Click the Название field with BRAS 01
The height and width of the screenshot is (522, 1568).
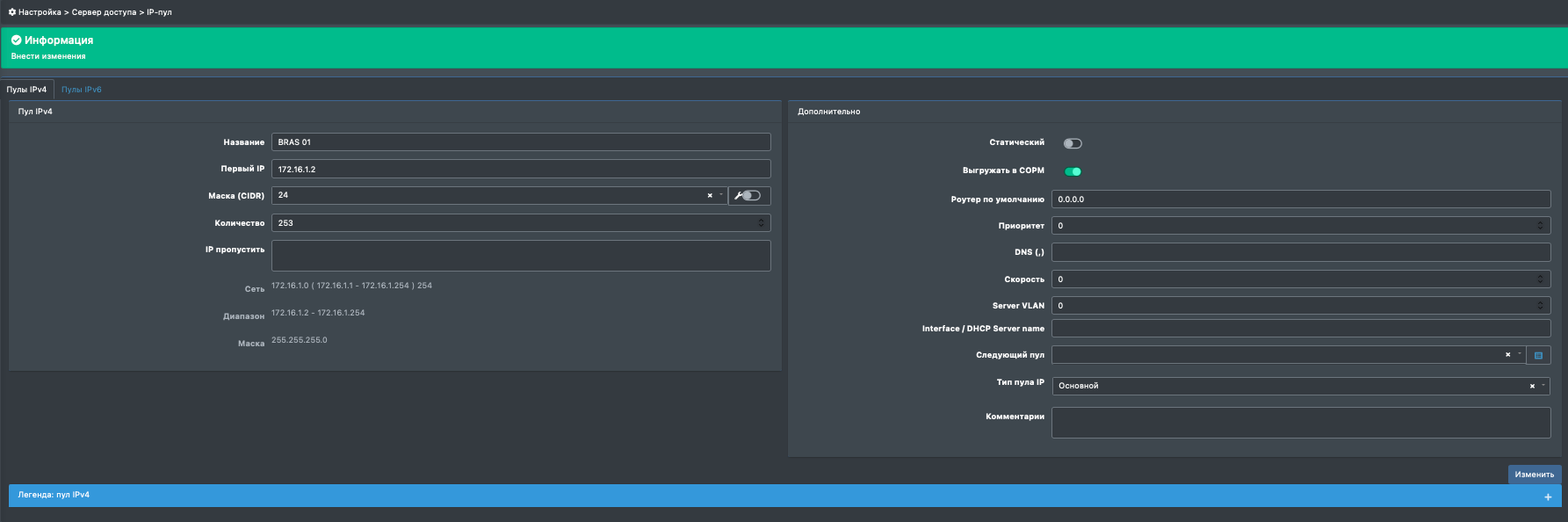[521, 142]
